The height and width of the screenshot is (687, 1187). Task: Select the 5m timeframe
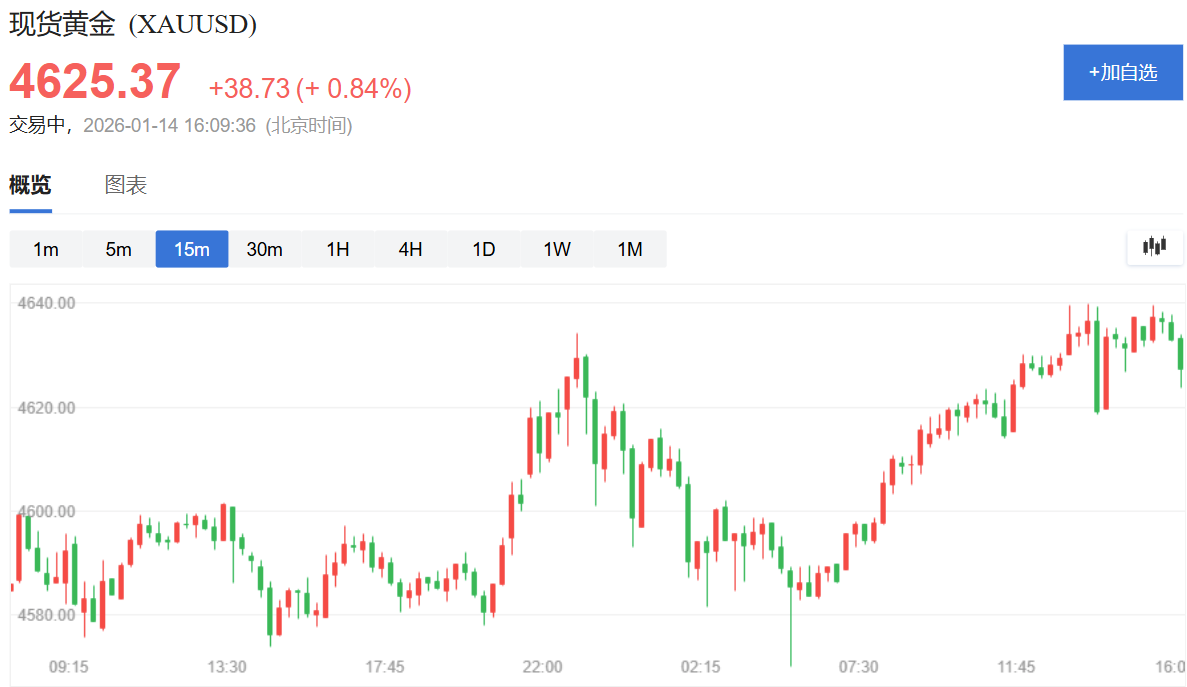pos(118,249)
